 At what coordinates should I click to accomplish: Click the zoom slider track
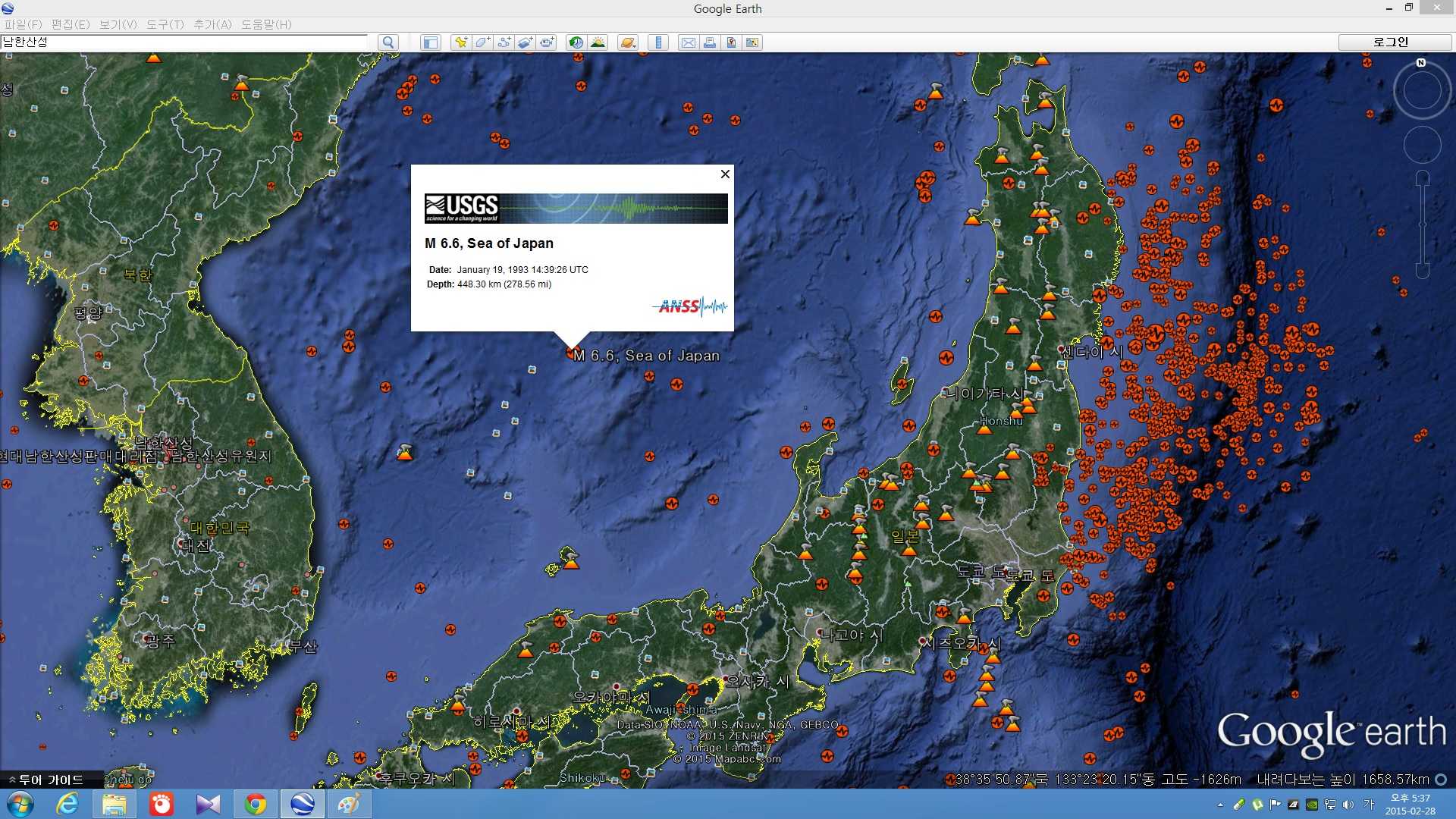point(1423,225)
